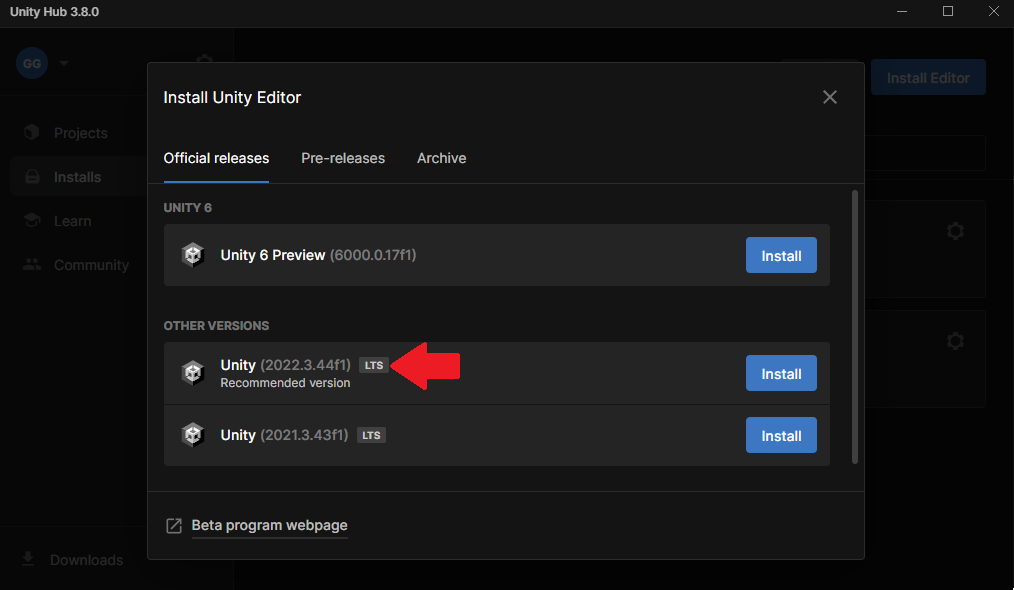The image size is (1014, 590).
Task: Open the Beta program webpage link
Action: tap(269, 525)
